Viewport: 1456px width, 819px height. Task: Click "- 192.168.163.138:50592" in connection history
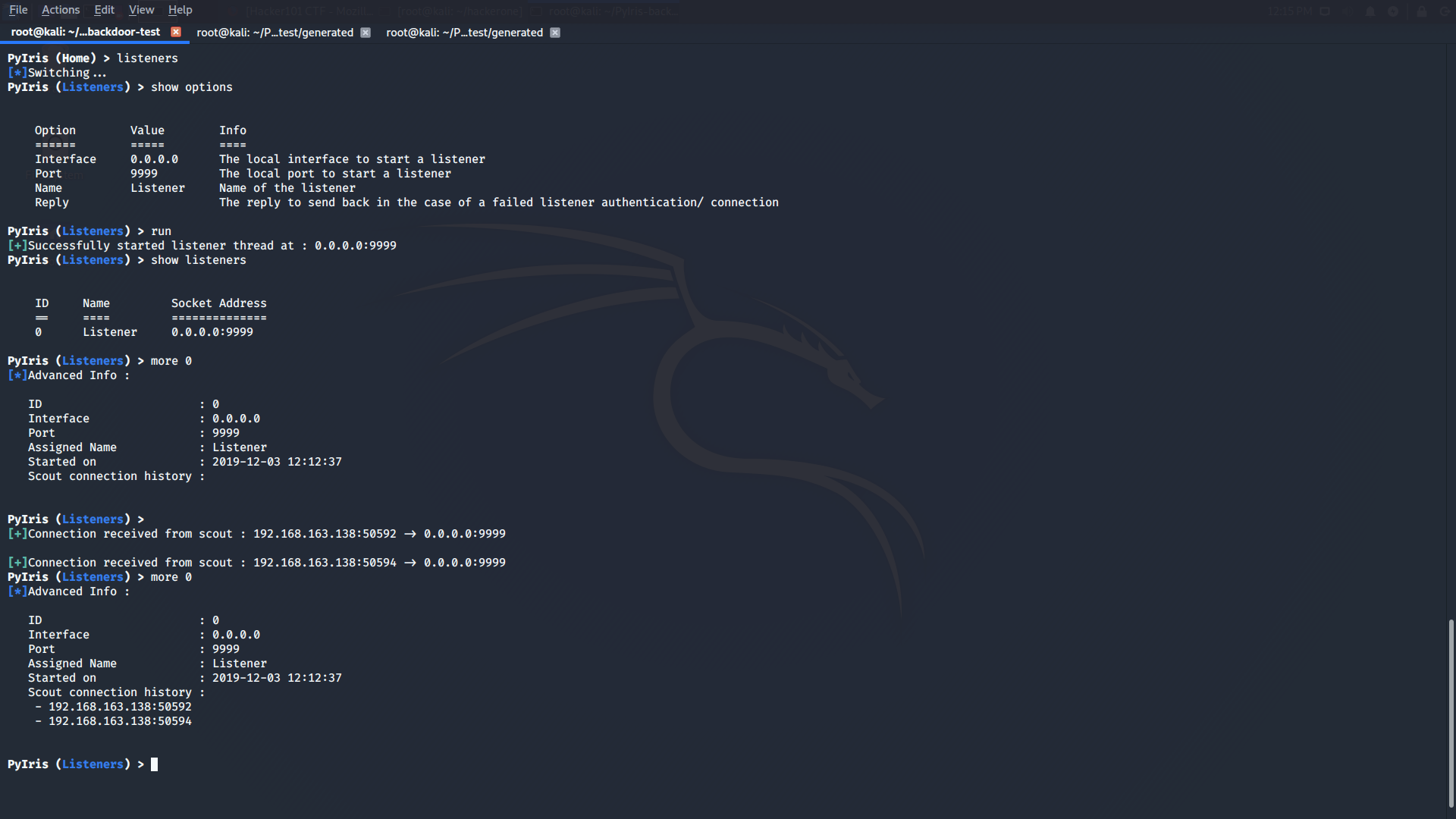point(113,707)
